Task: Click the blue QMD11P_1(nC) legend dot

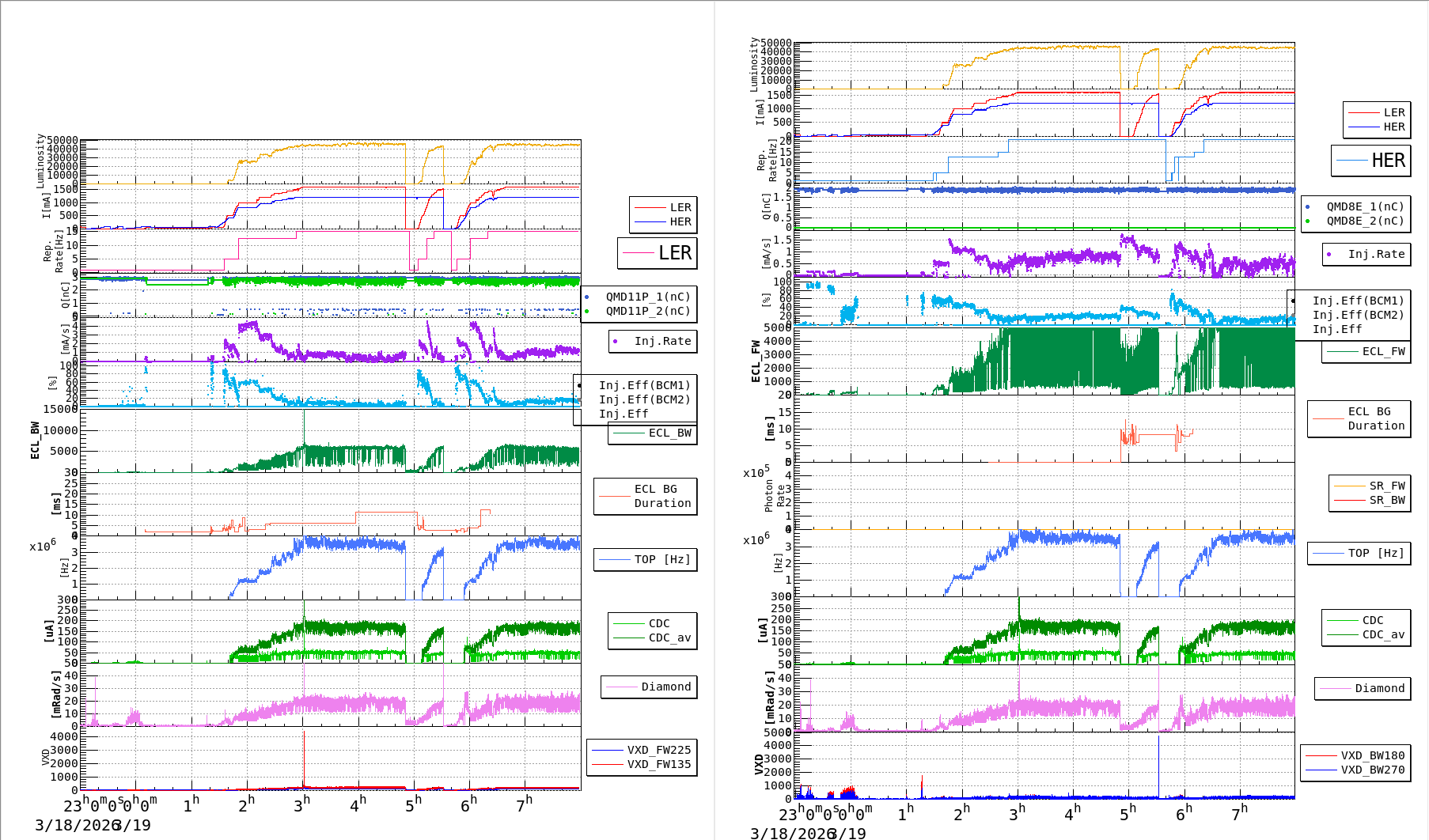Action: pyautogui.click(x=587, y=297)
